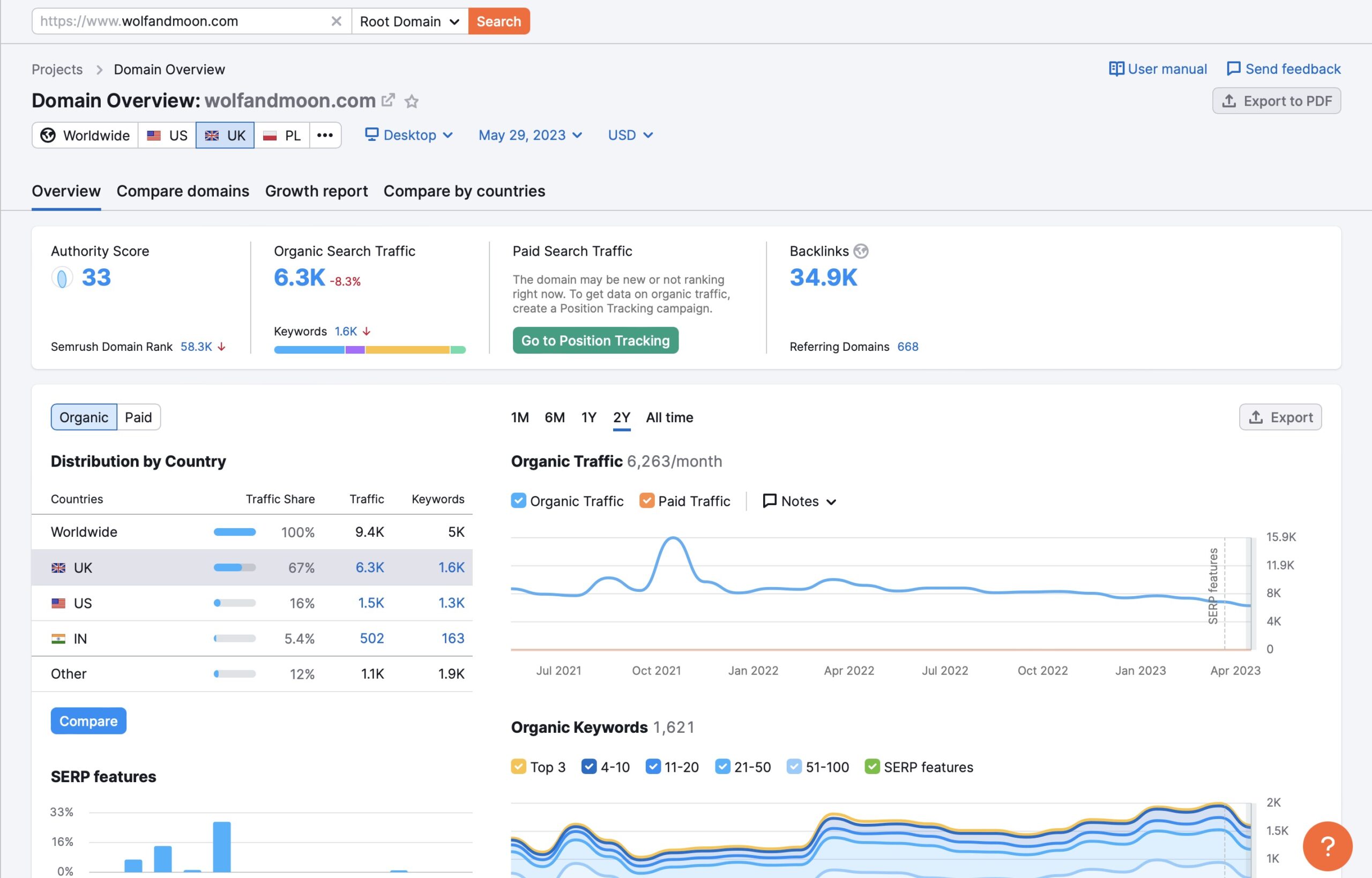Viewport: 1372px width, 878px height.
Task: Click Export to PDF button
Action: 1276,101
